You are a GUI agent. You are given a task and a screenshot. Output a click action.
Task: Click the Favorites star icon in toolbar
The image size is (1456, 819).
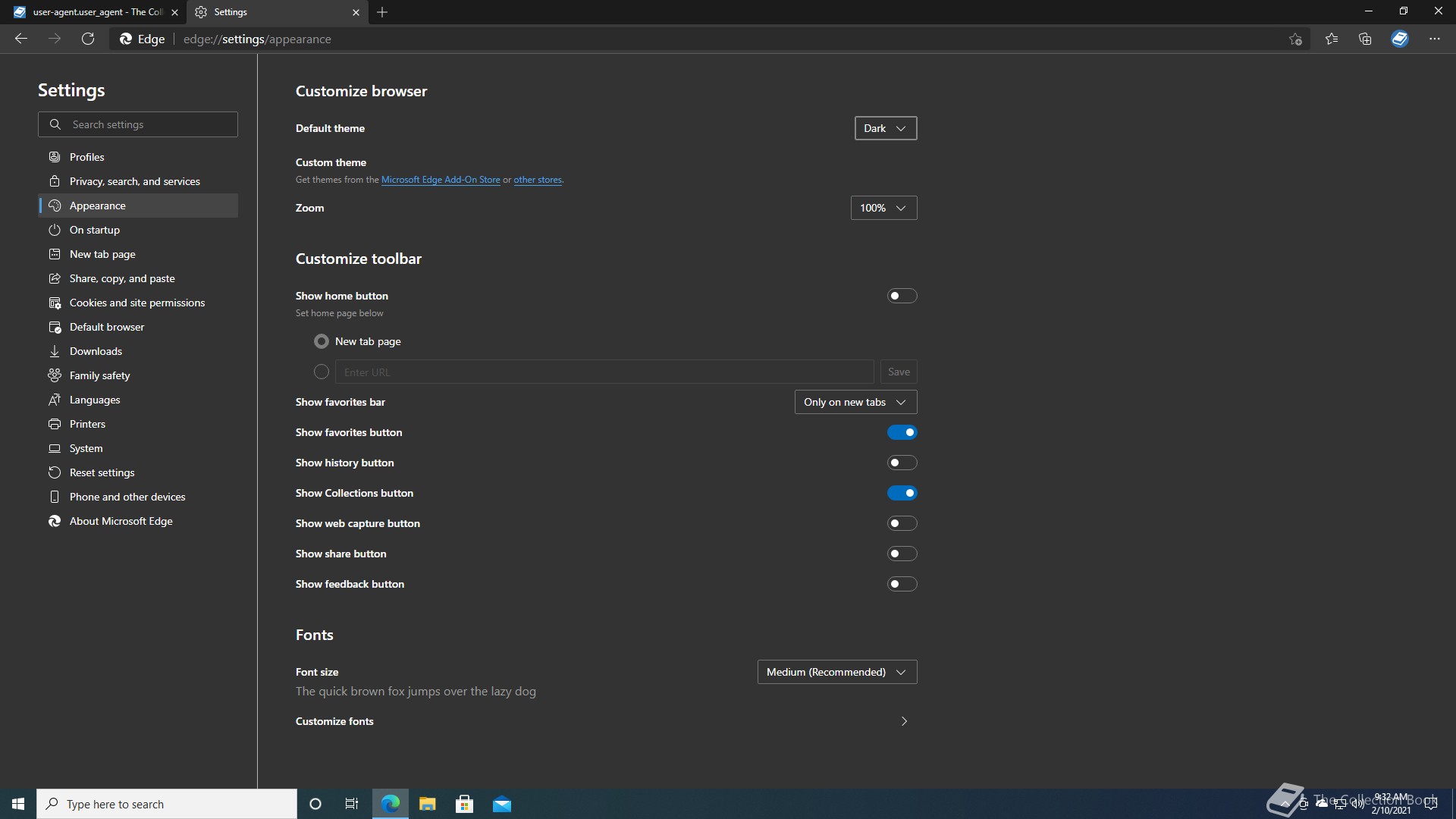click(x=1332, y=39)
